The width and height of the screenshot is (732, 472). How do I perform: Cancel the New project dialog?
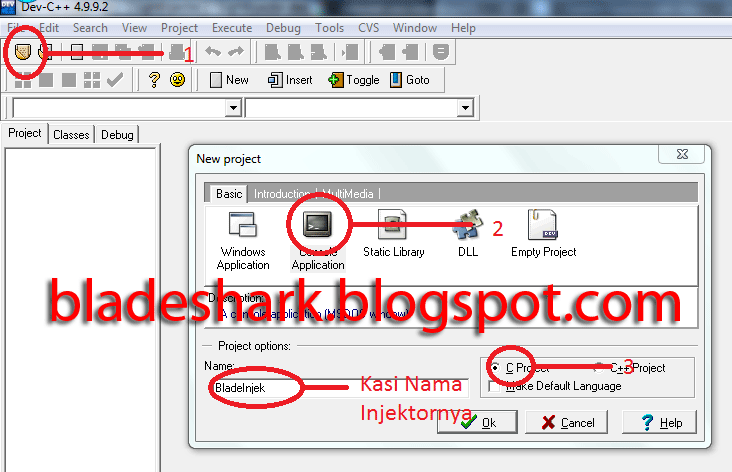[567, 423]
